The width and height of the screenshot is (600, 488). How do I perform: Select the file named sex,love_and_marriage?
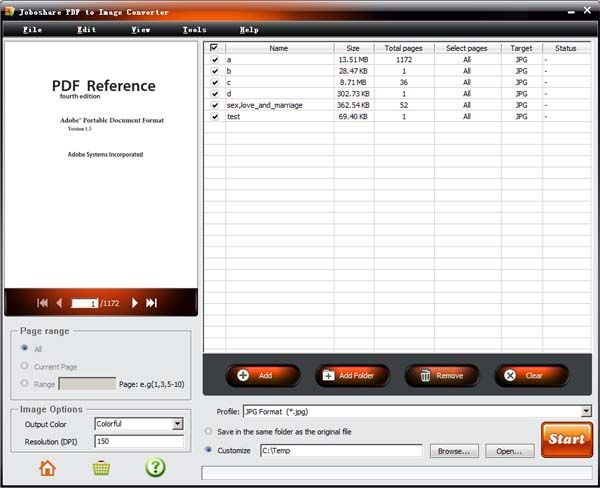[265, 105]
